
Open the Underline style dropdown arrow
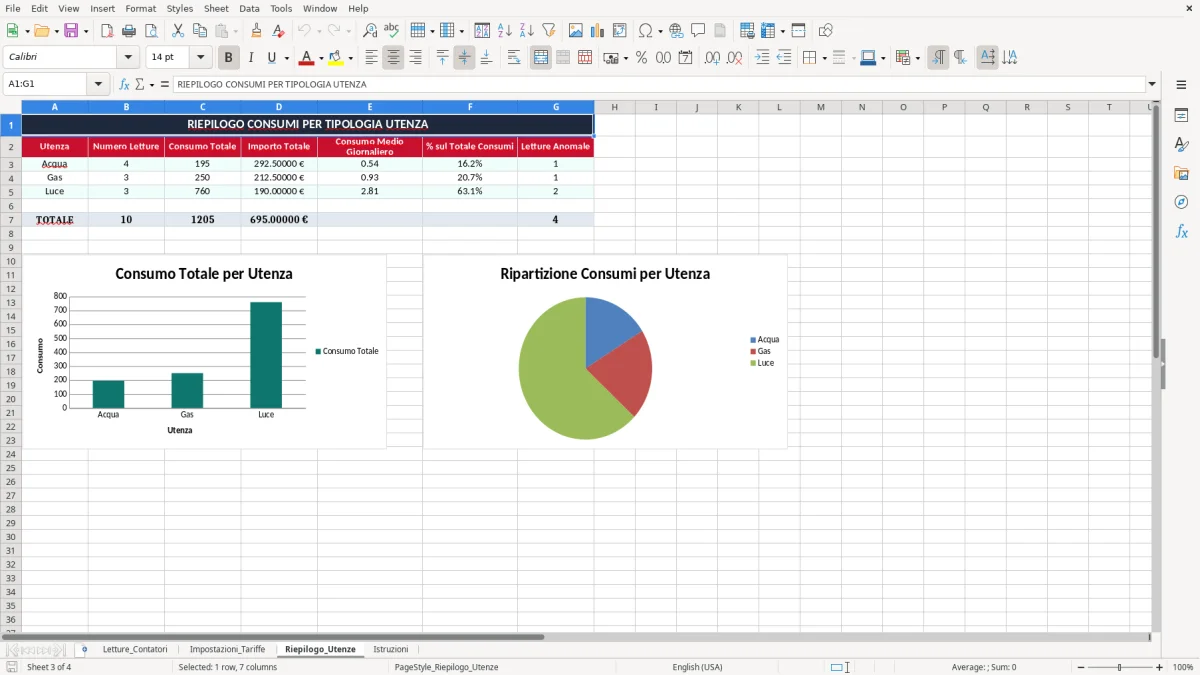(286, 58)
